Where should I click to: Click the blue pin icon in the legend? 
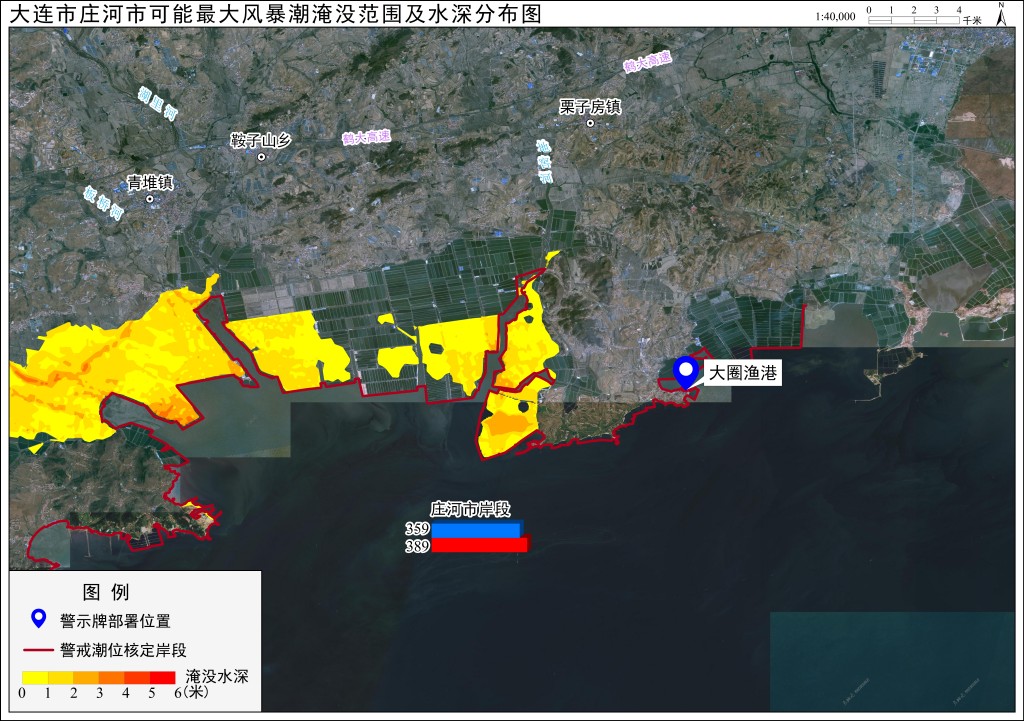pos(39,618)
